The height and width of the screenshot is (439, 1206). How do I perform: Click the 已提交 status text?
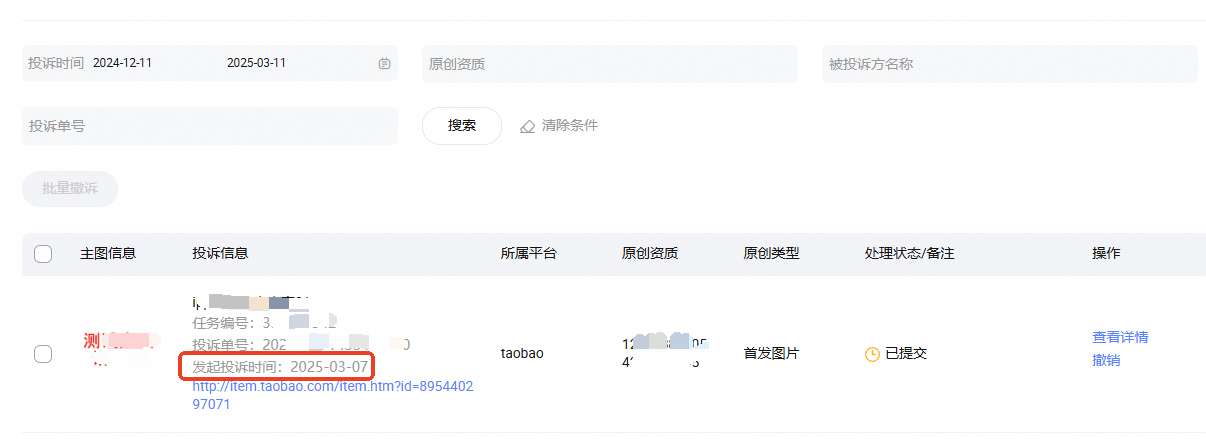pyautogui.click(x=907, y=354)
